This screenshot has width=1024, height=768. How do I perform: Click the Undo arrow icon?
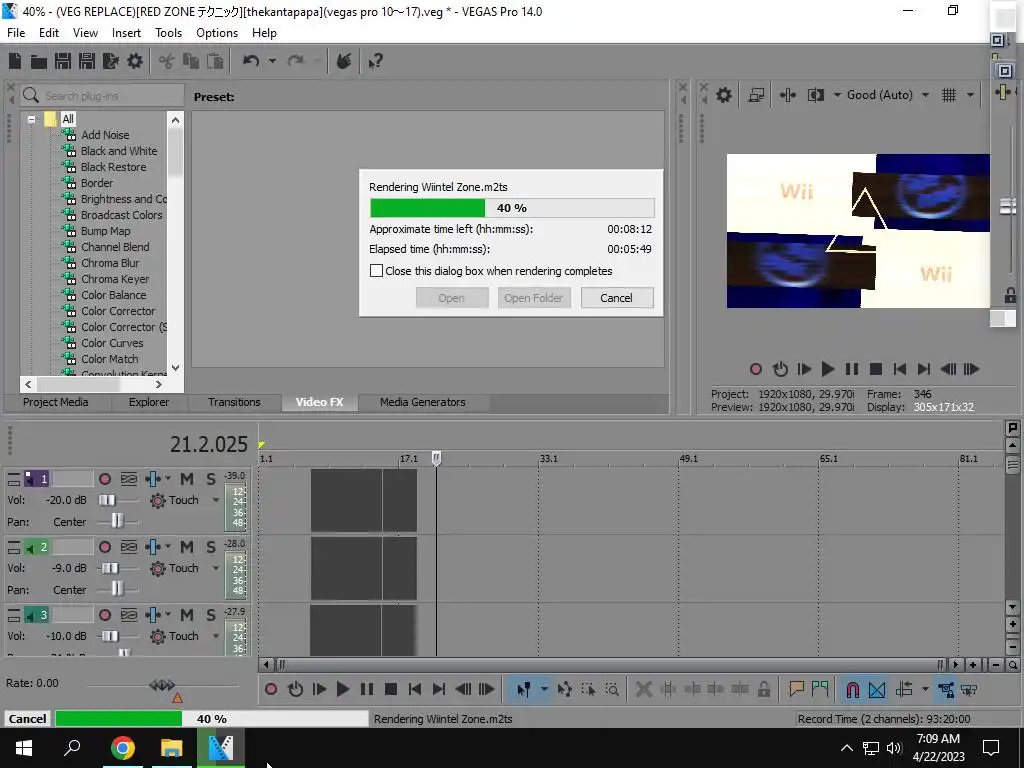(x=251, y=61)
